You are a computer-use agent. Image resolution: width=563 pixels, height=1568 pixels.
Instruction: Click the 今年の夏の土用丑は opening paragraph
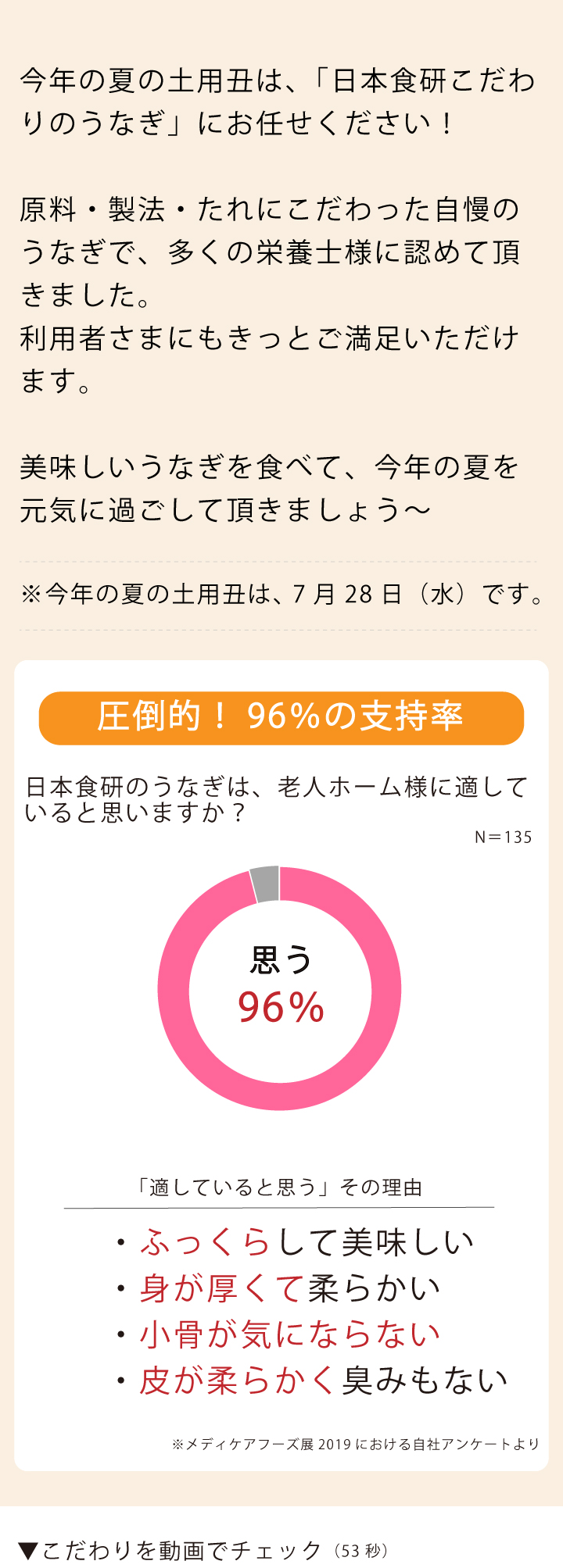tap(277, 102)
